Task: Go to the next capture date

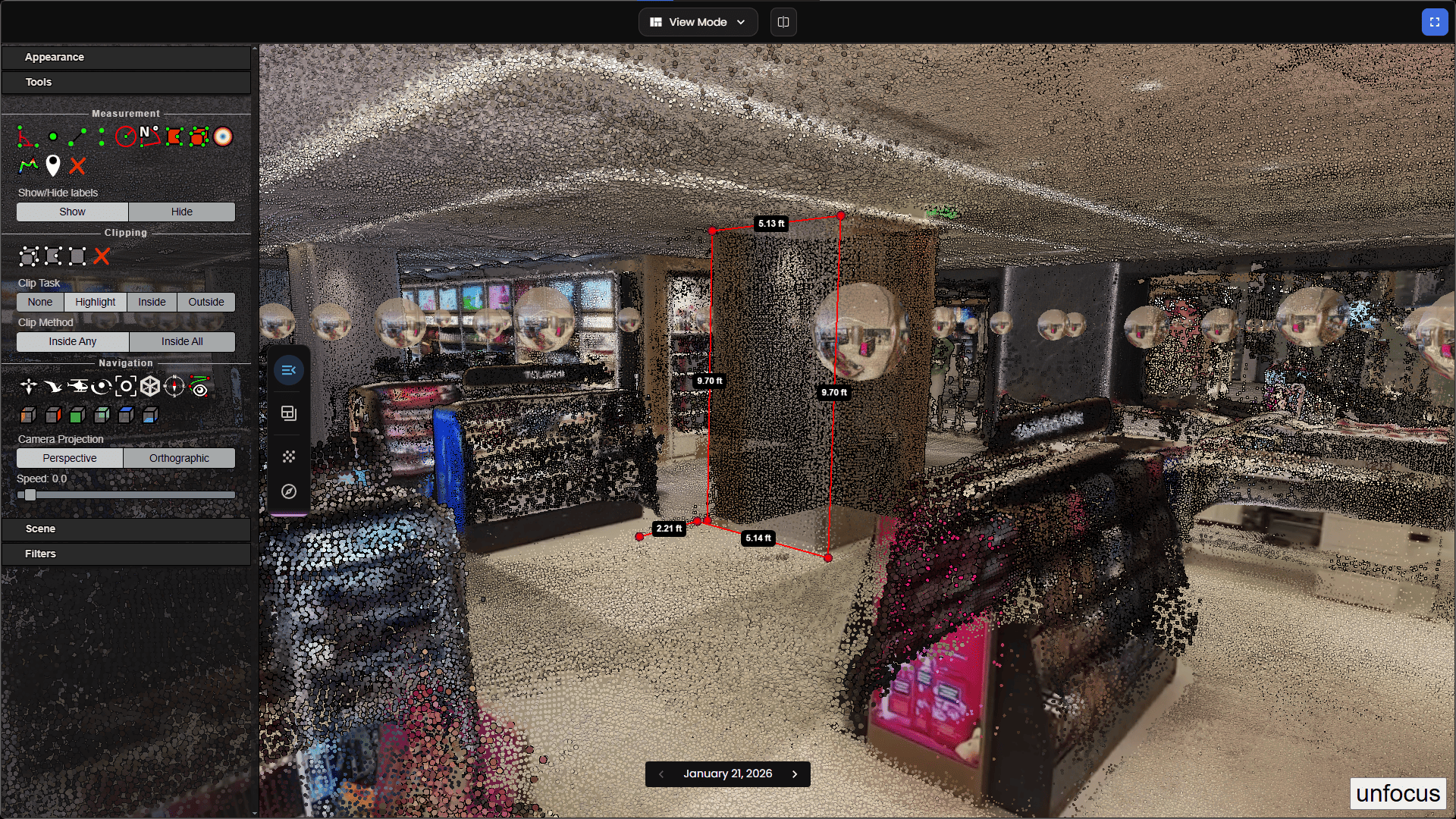Action: pyautogui.click(x=795, y=774)
